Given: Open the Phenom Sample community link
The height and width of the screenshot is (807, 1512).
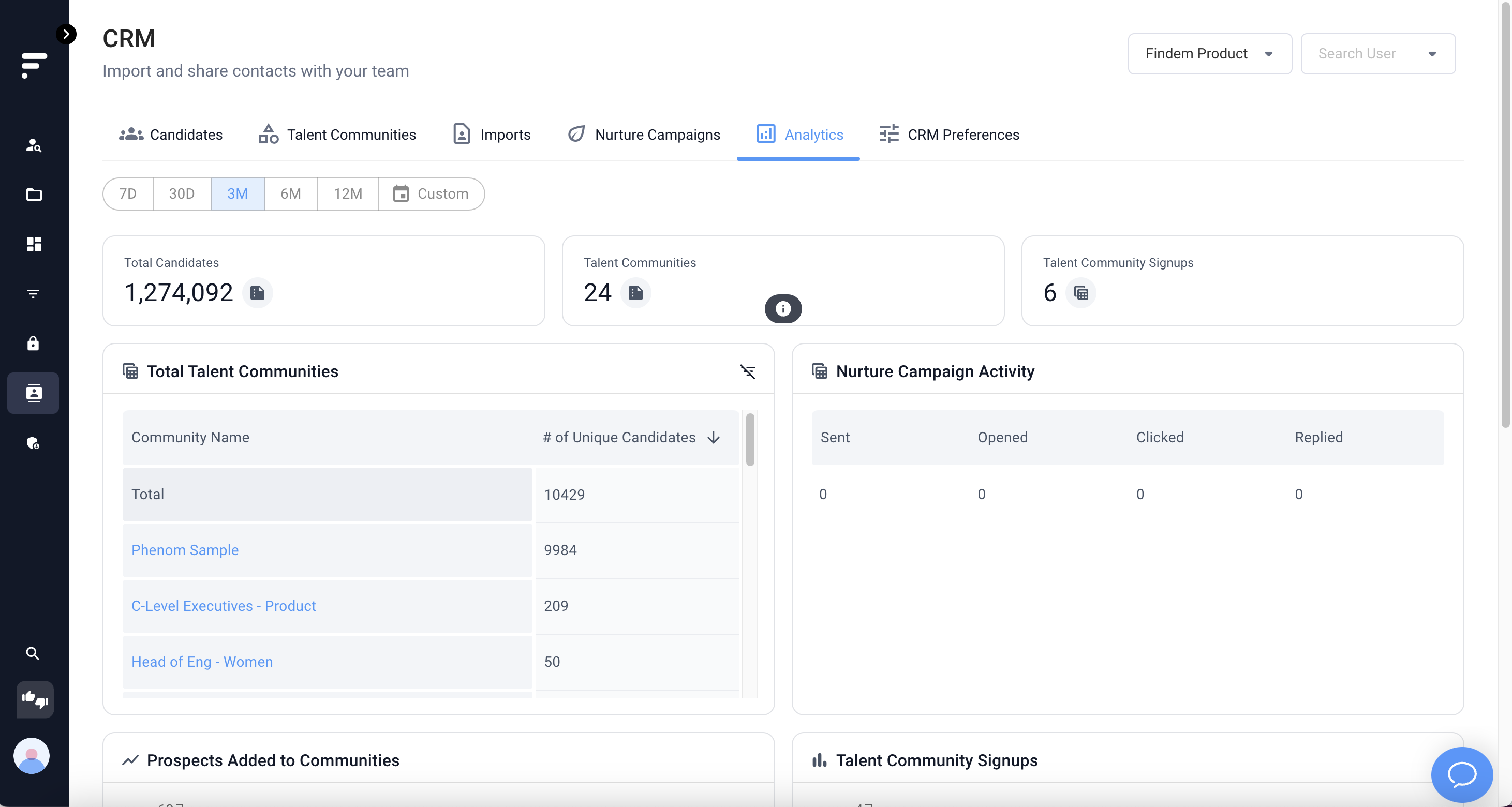Looking at the screenshot, I should click(185, 550).
